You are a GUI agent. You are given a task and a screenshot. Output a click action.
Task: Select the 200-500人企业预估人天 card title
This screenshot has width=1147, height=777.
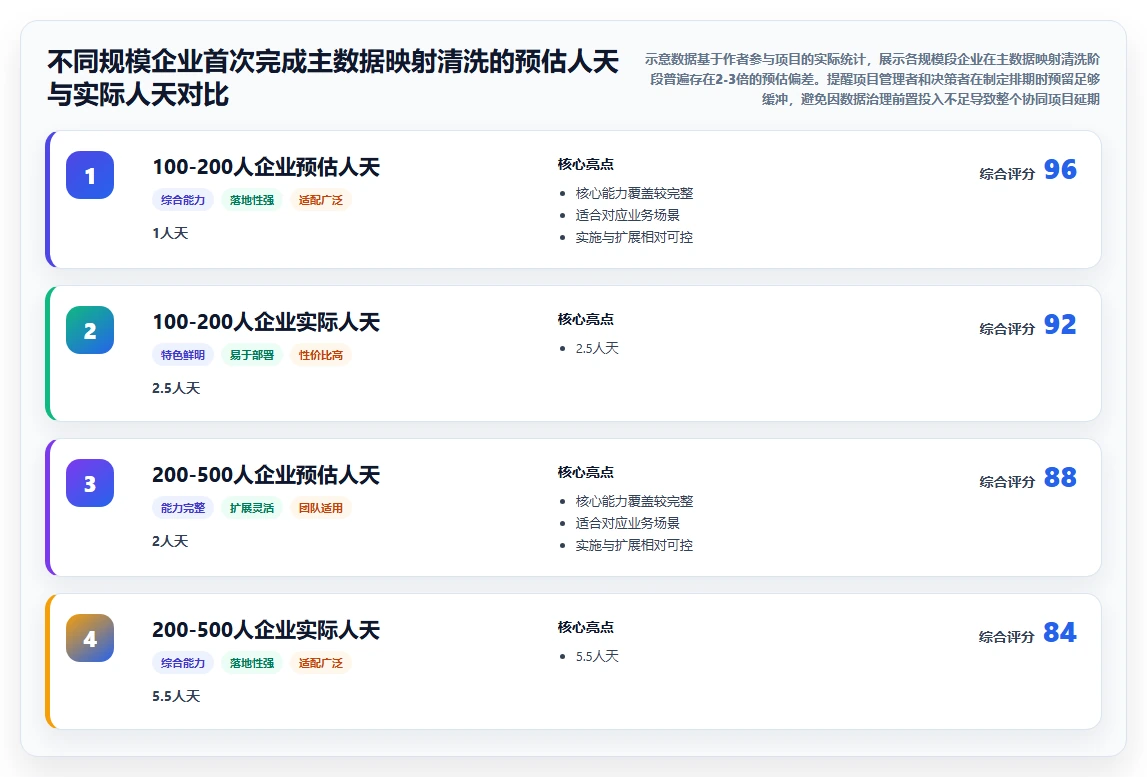click(x=266, y=475)
